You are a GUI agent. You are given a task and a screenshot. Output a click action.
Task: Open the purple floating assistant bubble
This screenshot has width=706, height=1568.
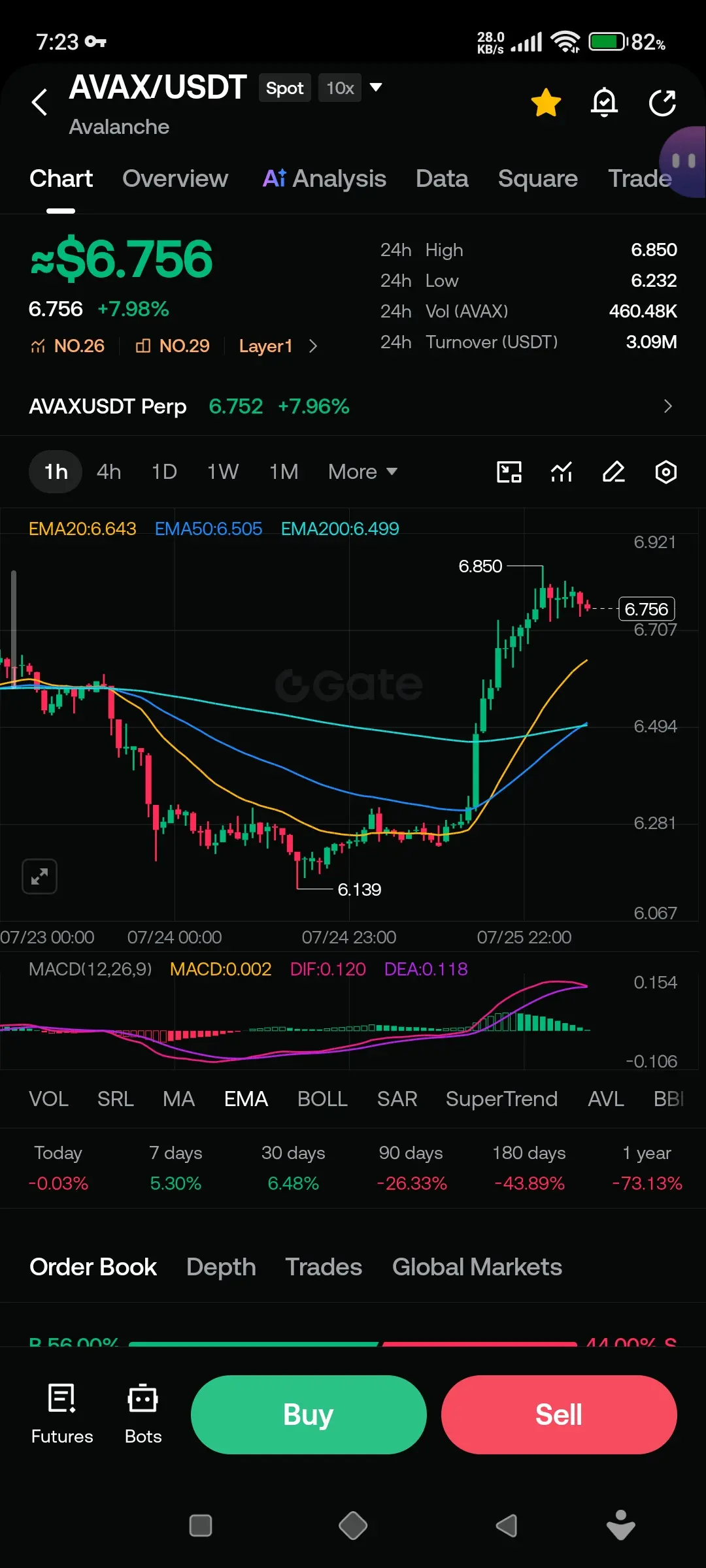684,161
